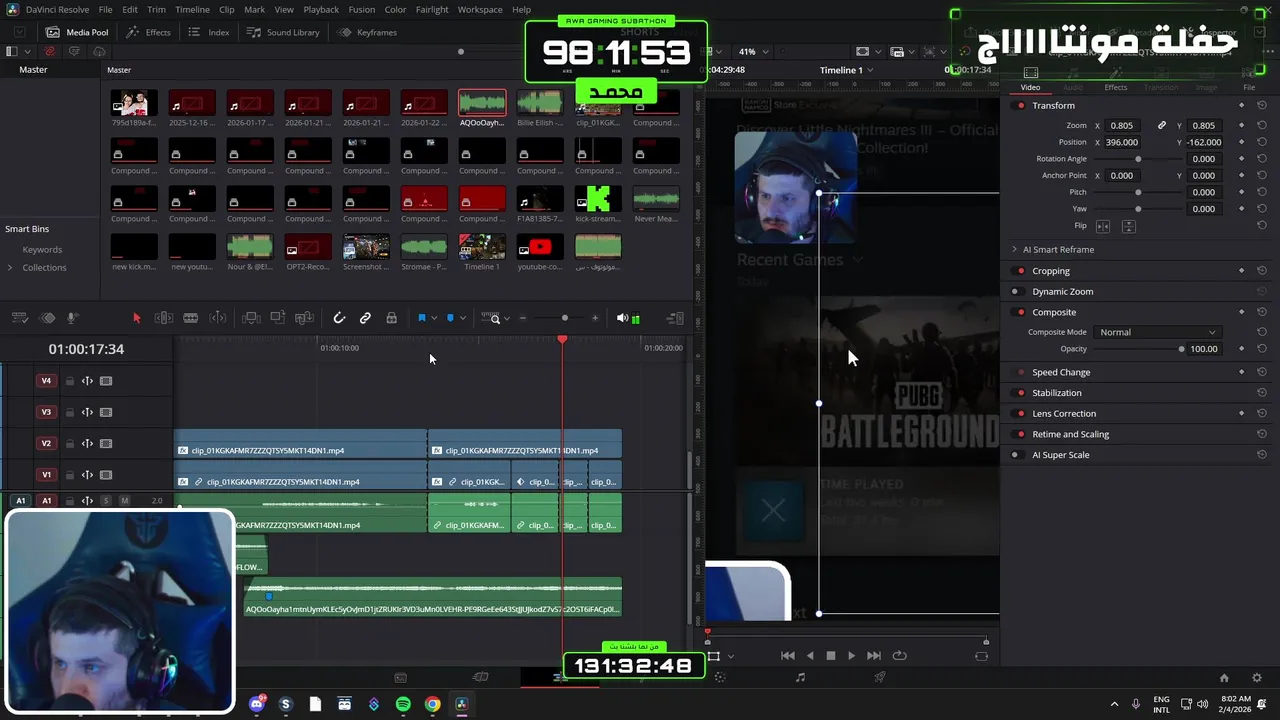Open the Workspace menu
This screenshot has width=1280, height=720.
coord(480,9)
